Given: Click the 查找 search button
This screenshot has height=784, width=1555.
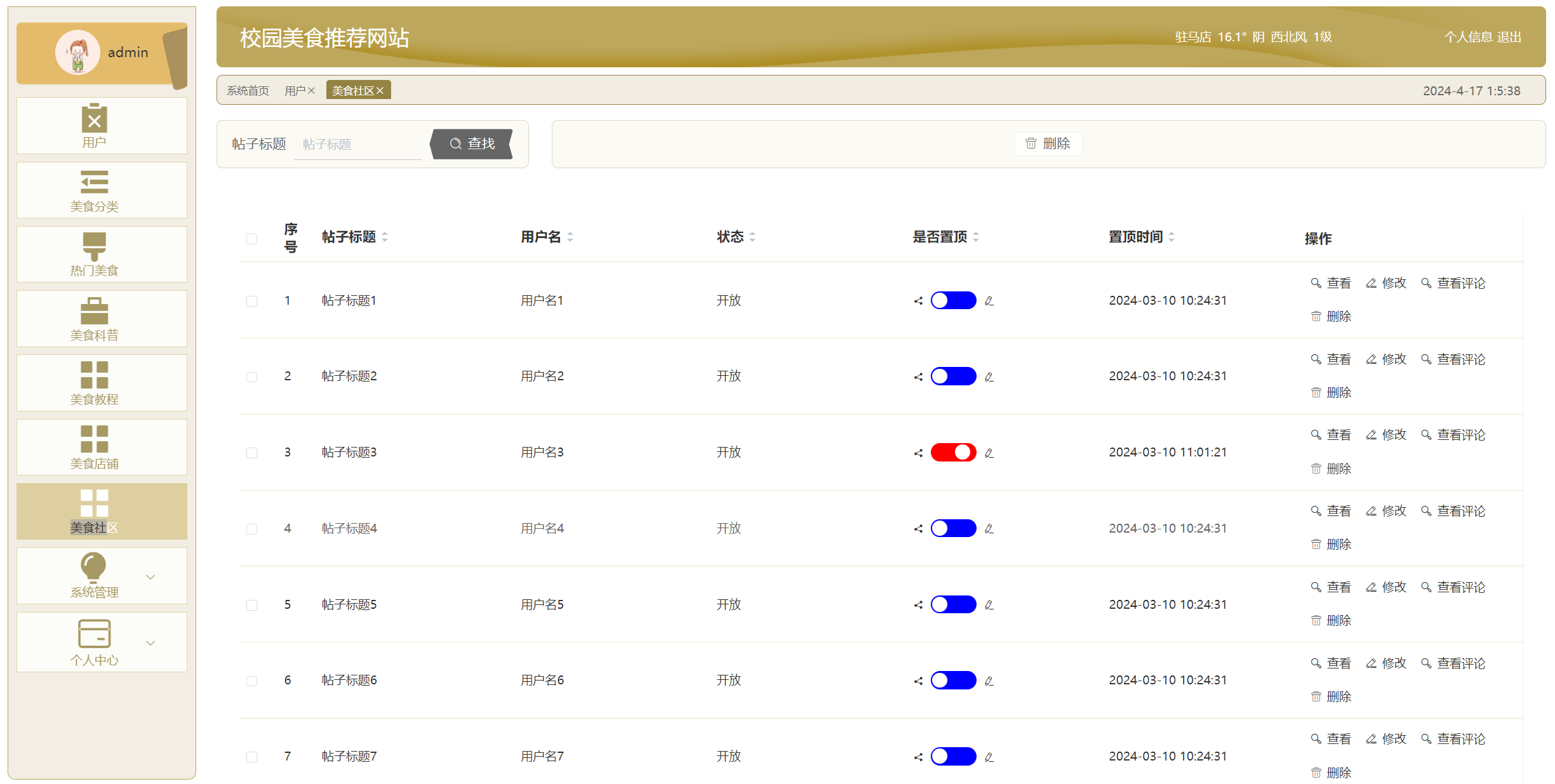Looking at the screenshot, I should tap(472, 144).
